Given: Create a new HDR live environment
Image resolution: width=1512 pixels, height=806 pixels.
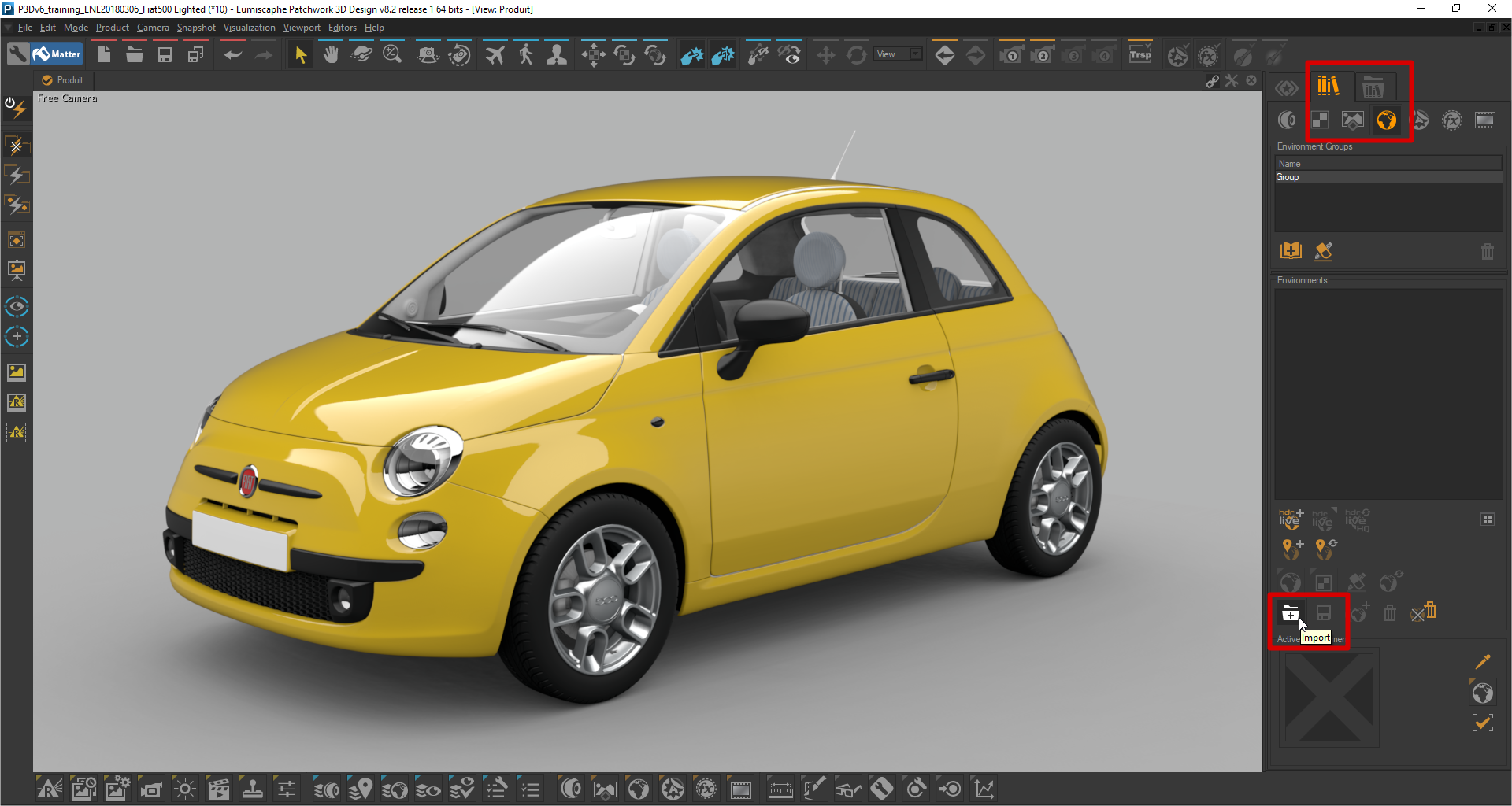Looking at the screenshot, I should (x=1290, y=519).
